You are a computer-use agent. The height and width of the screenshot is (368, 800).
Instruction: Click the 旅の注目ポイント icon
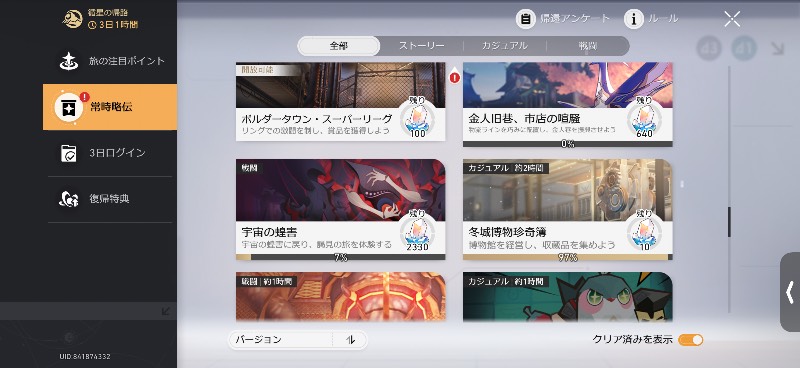click(x=69, y=61)
